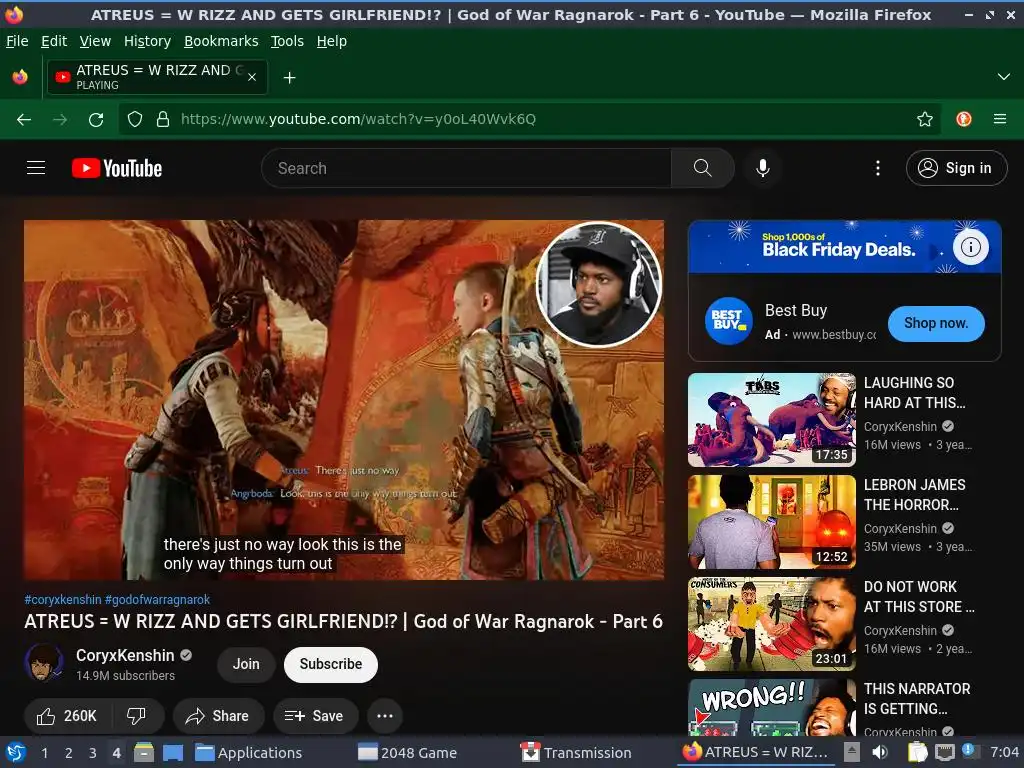
Task: Reload the current page
Action: (96, 119)
